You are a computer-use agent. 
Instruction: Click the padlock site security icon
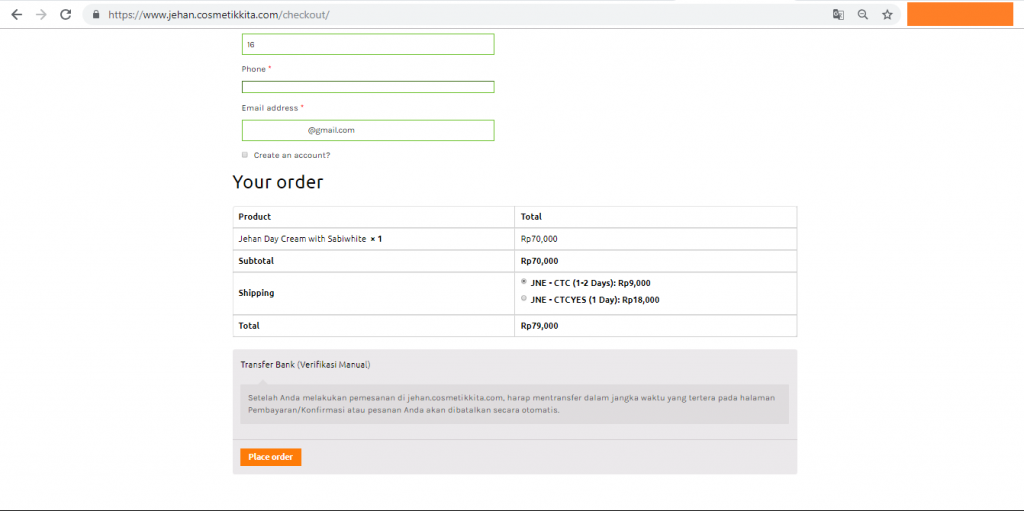[x=96, y=14]
